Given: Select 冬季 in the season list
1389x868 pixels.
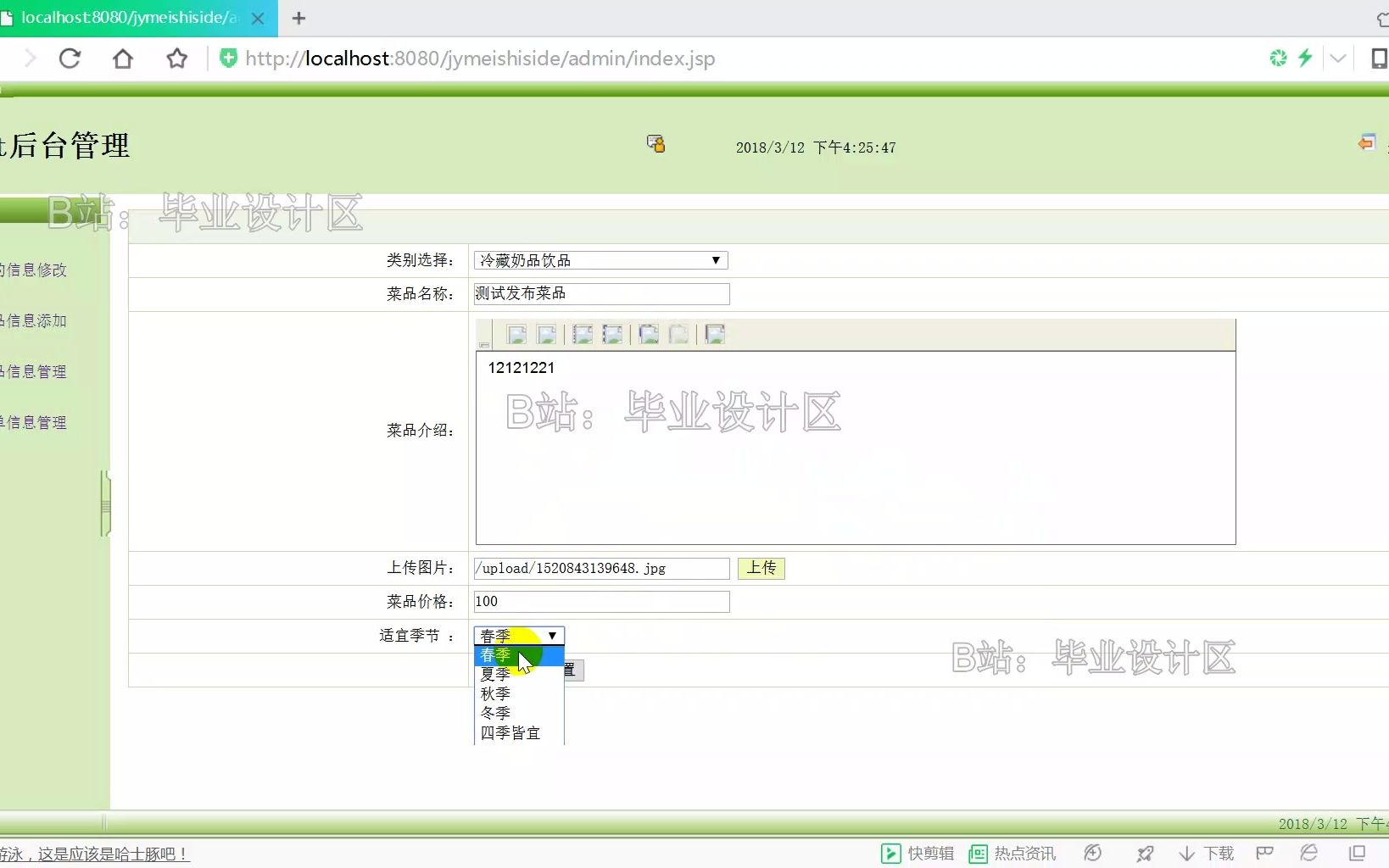Looking at the screenshot, I should [x=518, y=714].
